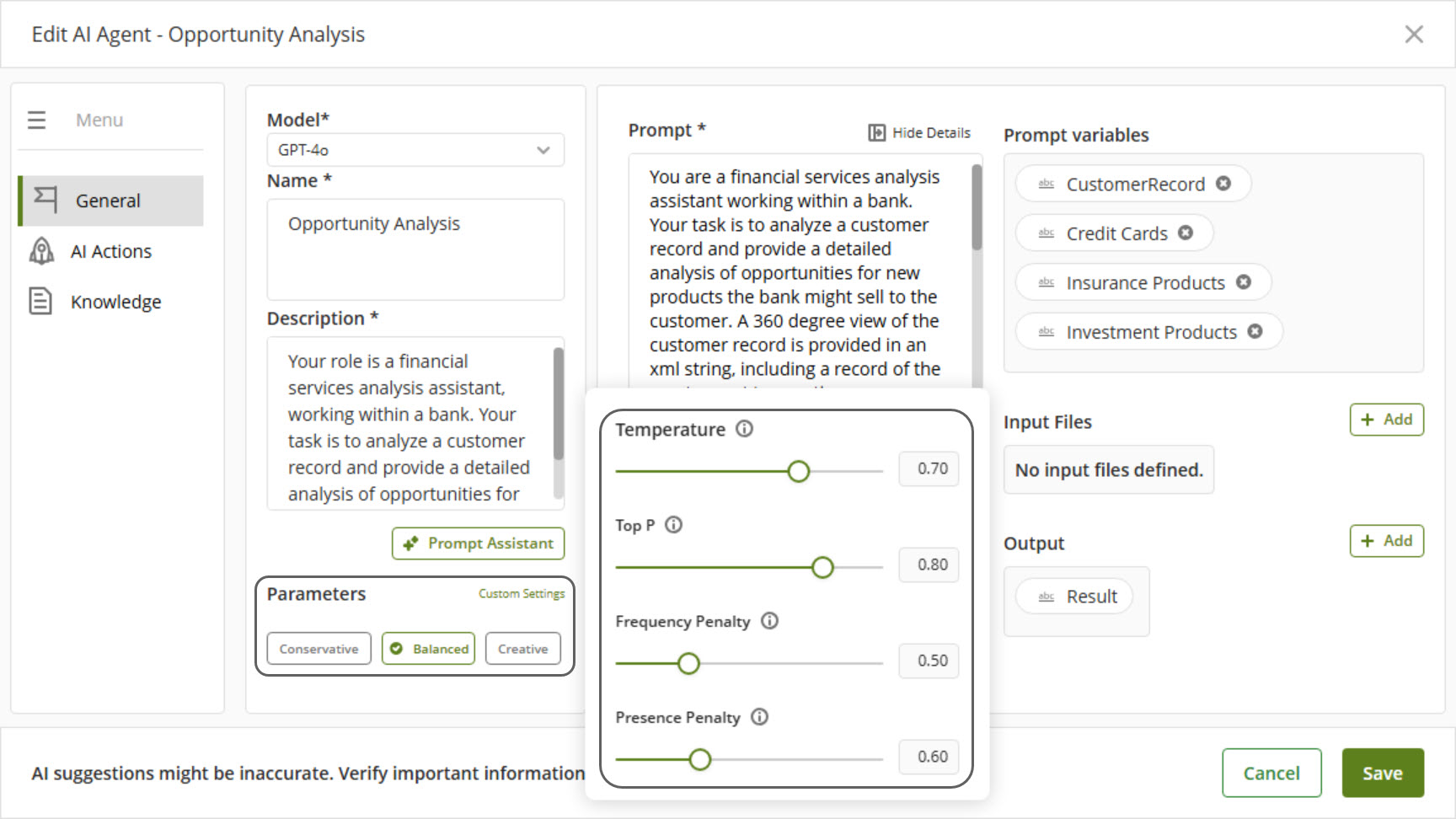Select the Balanced parameter preset

click(428, 649)
